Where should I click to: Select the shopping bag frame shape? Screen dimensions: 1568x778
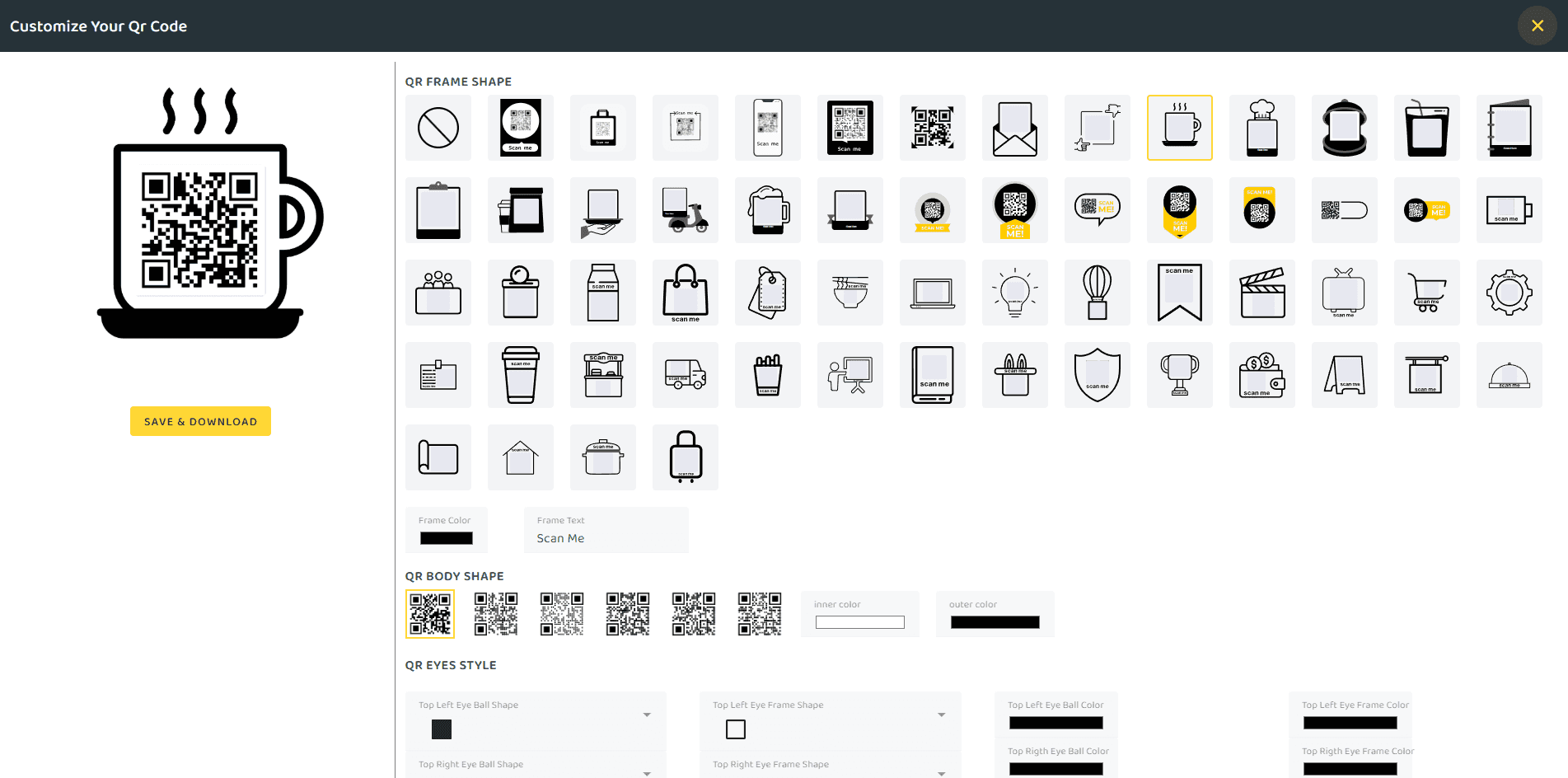click(686, 293)
